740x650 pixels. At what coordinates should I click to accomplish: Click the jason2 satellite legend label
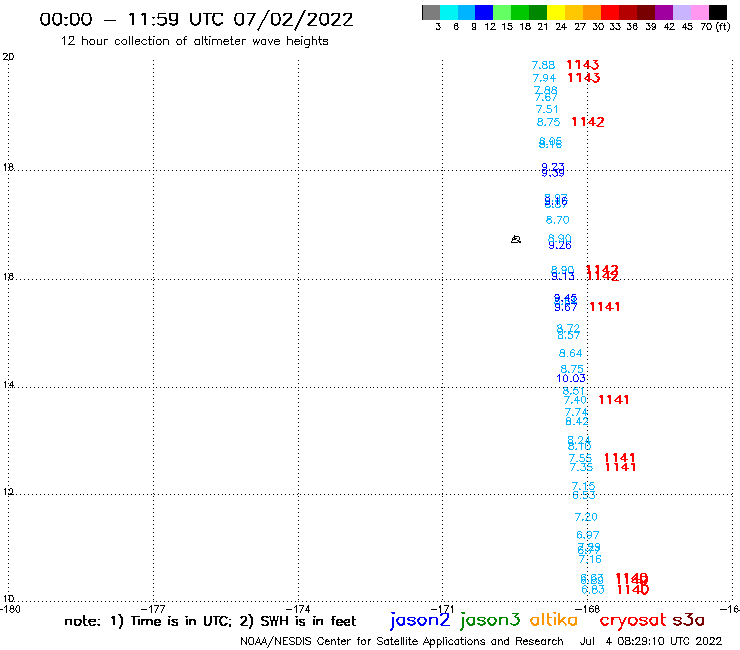(420, 620)
